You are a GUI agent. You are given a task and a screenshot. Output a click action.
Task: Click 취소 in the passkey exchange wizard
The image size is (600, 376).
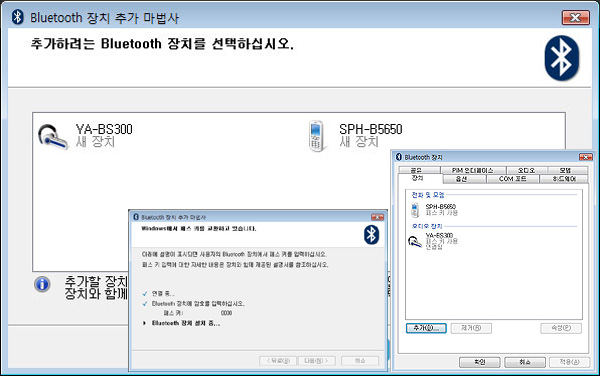(x=360, y=361)
